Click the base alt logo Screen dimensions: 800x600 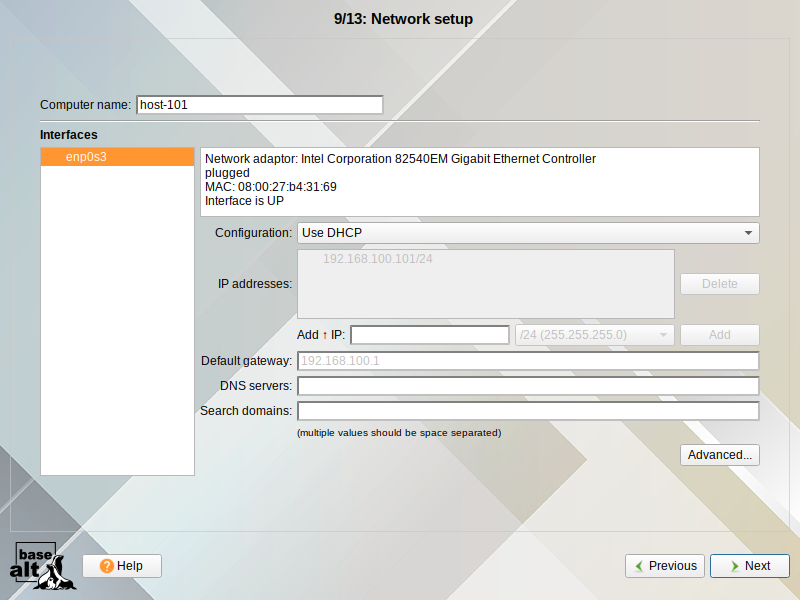coord(43,566)
